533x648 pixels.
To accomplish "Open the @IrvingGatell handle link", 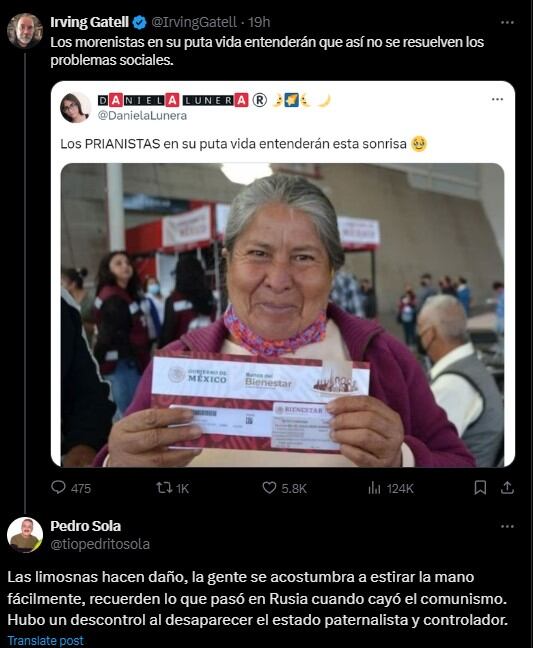I will [x=194, y=22].
